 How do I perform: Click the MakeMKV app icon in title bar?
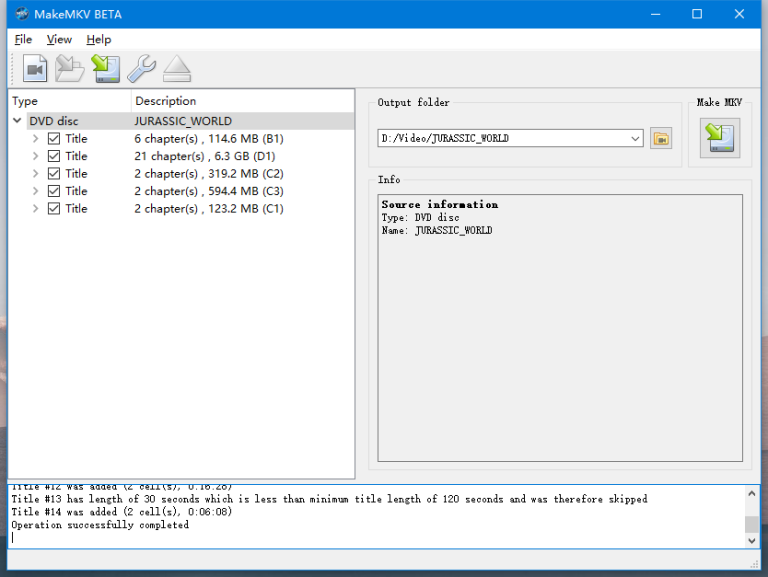click(x=22, y=14)
